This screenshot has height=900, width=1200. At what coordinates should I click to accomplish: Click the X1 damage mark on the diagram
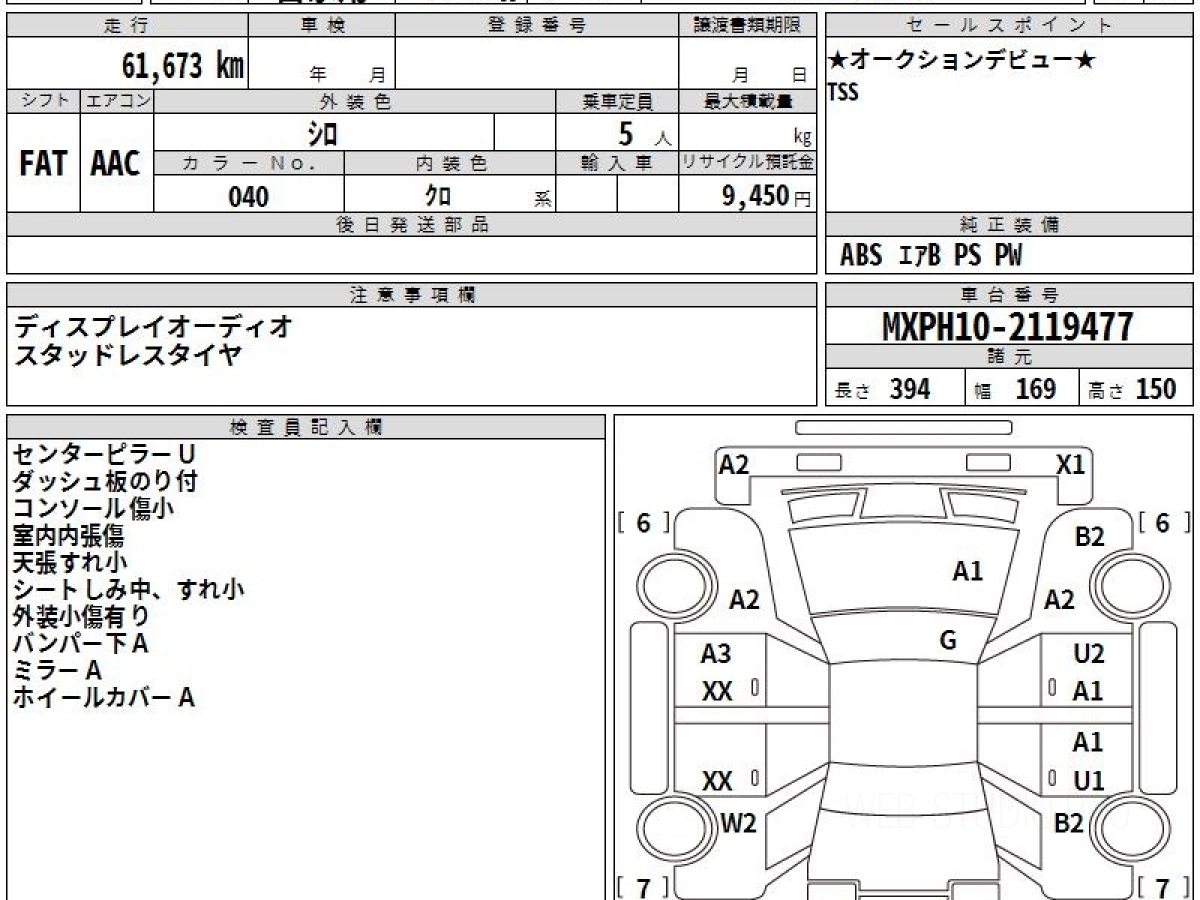coord(1071,464)
